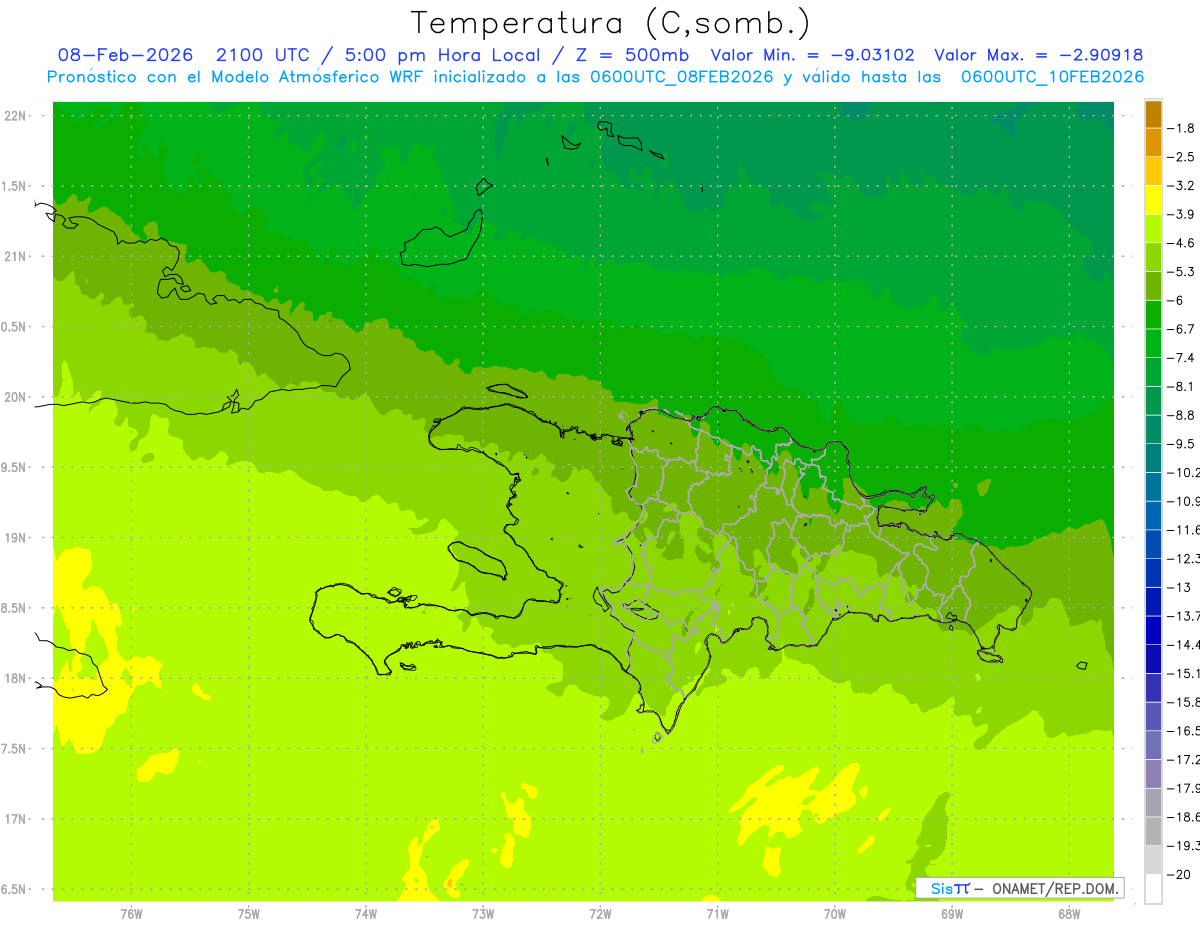
Task: Click the dark blue legend swatch between -13.7 and -14.4
Action: coord(1153,631)
